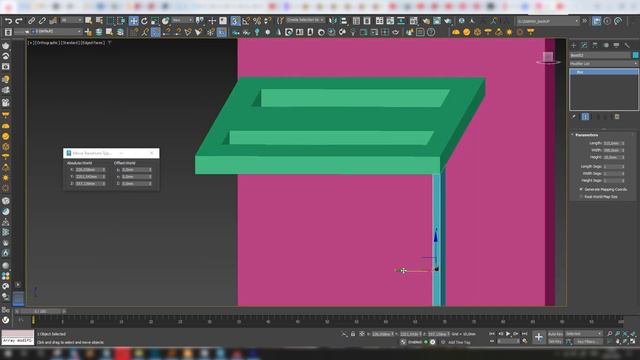Close the Move Transform Type-In dialog
Screen dimensions: 640x360
tap(152, 153)
